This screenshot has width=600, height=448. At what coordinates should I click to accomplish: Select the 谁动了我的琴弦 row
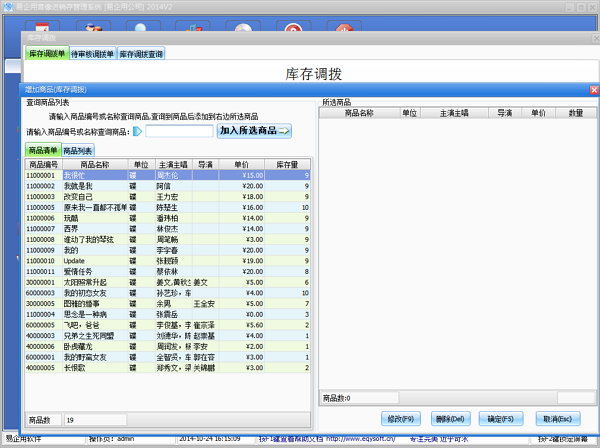coord(168,239)
